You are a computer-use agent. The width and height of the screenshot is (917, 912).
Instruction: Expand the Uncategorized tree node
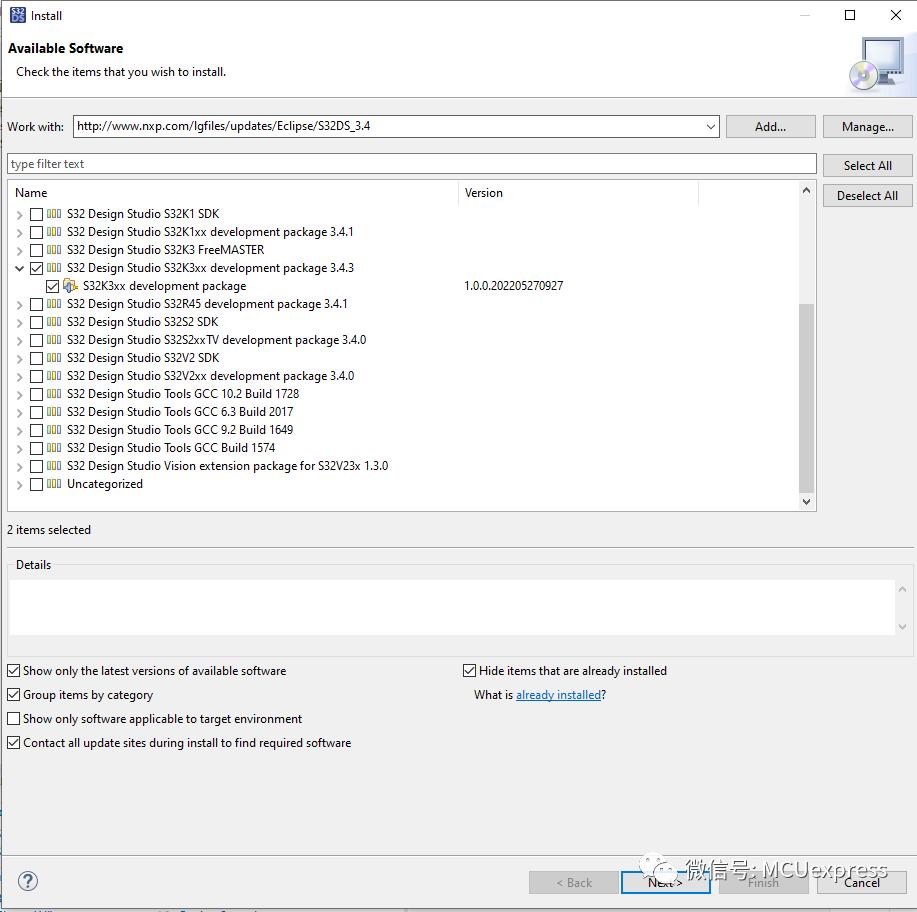coord(19,485)
